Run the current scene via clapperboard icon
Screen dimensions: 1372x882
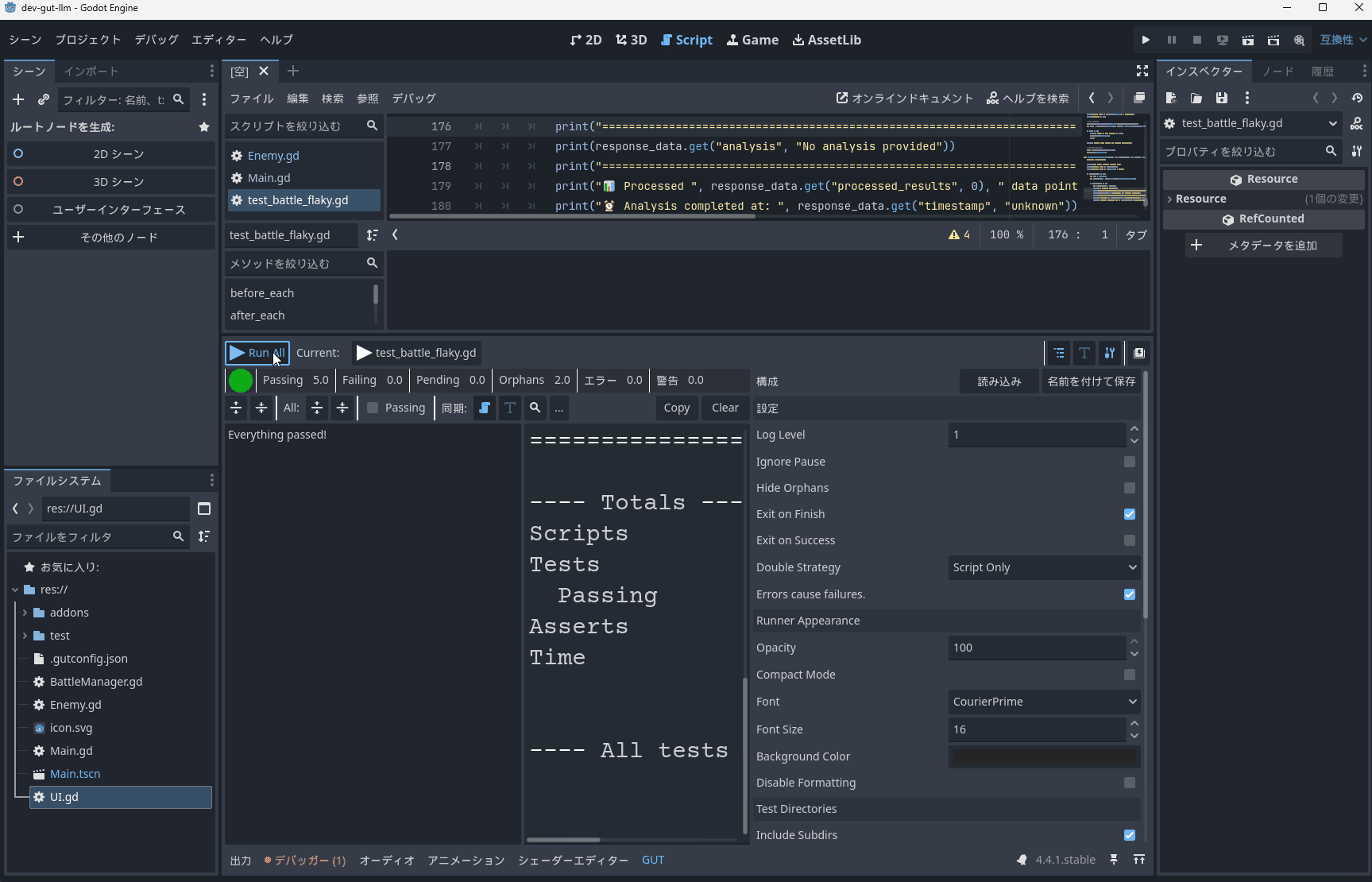(x=1248, y=40)
